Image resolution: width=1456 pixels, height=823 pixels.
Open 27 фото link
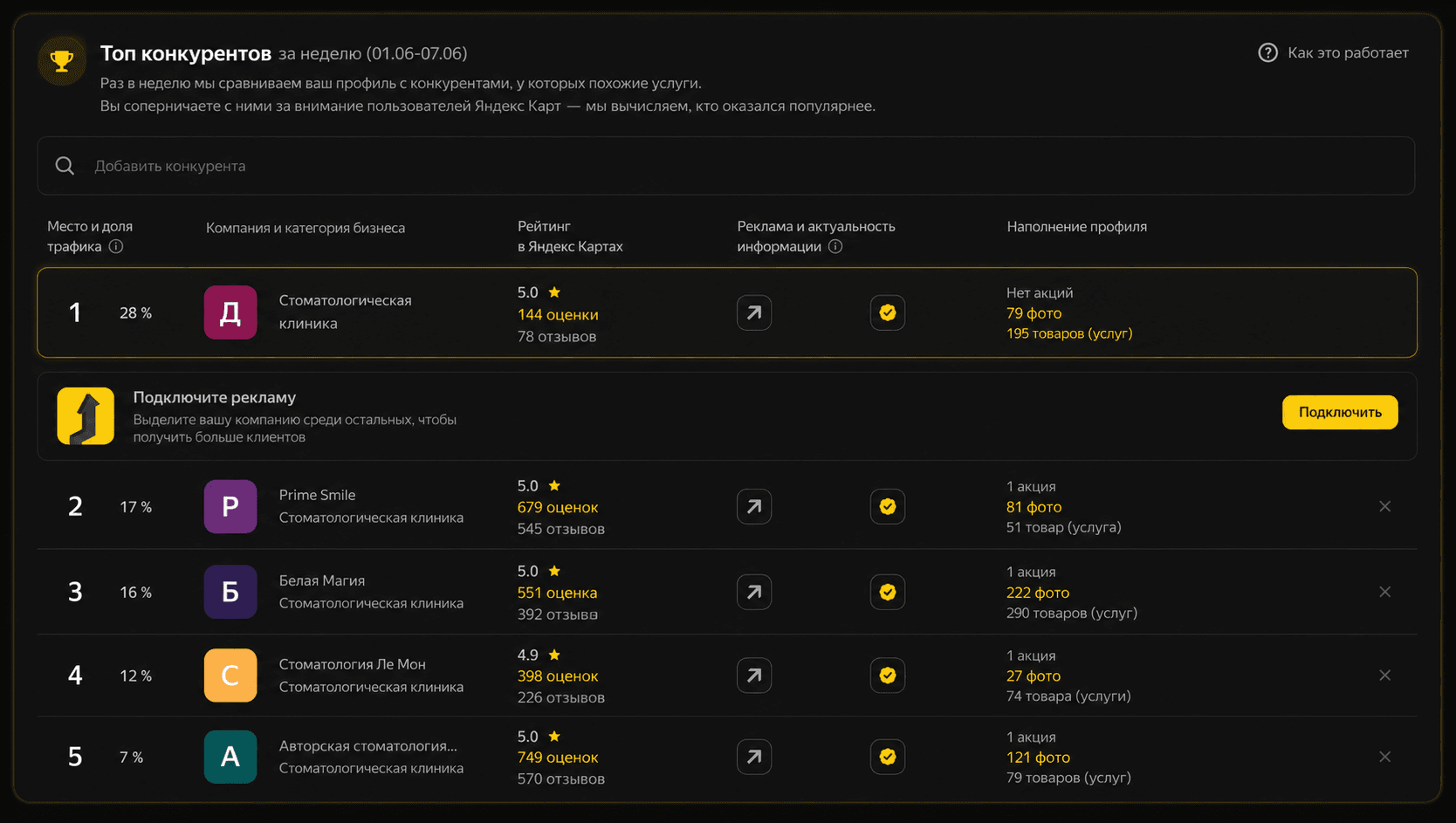tap(1034, 676)
